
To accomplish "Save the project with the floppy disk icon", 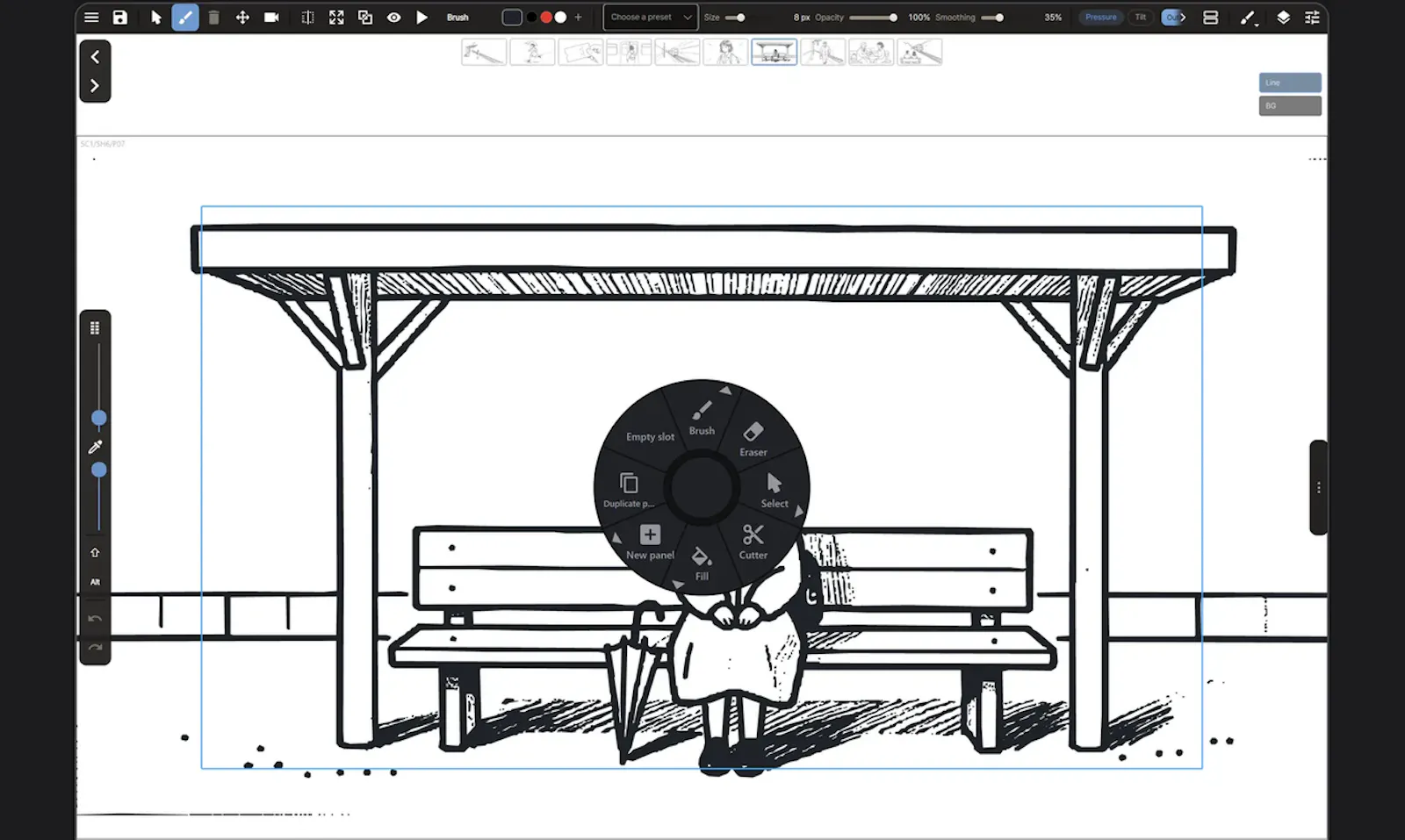I will 120,18.
